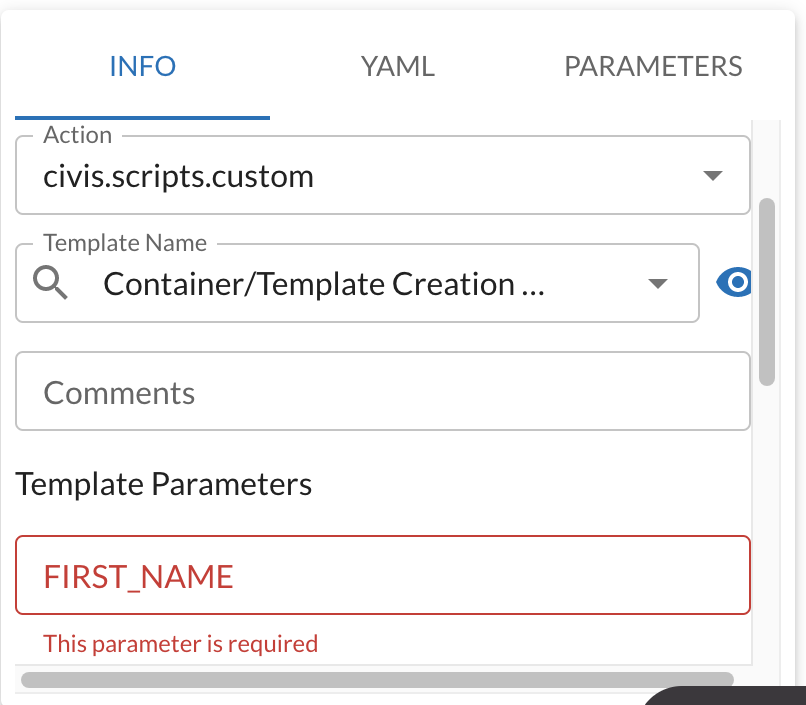806x705 pixels.
Task: Click the Template Parameters heading
Action: coord(163,484)
